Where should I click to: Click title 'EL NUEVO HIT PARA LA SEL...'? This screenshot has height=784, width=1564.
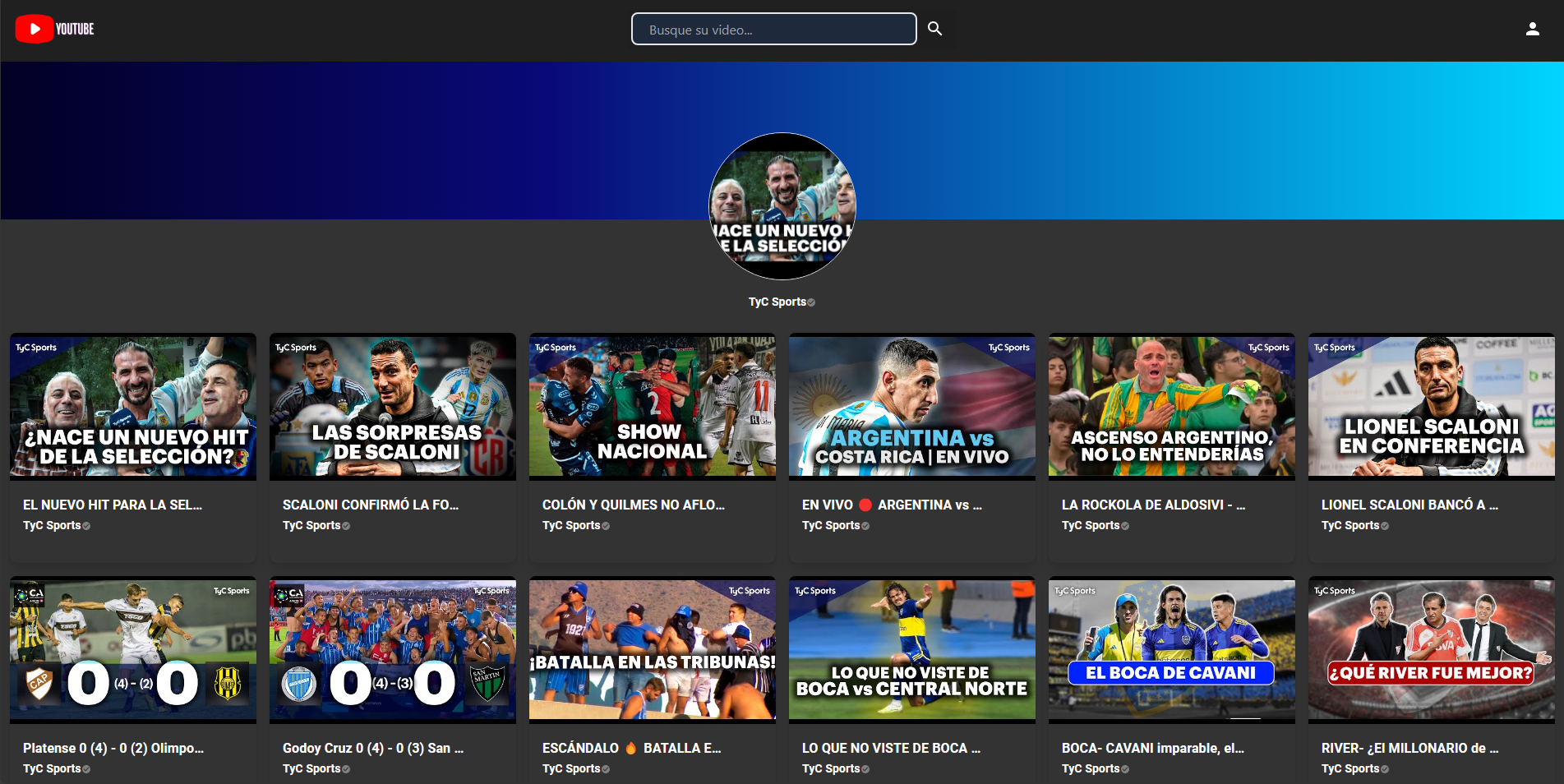point(113,505)
